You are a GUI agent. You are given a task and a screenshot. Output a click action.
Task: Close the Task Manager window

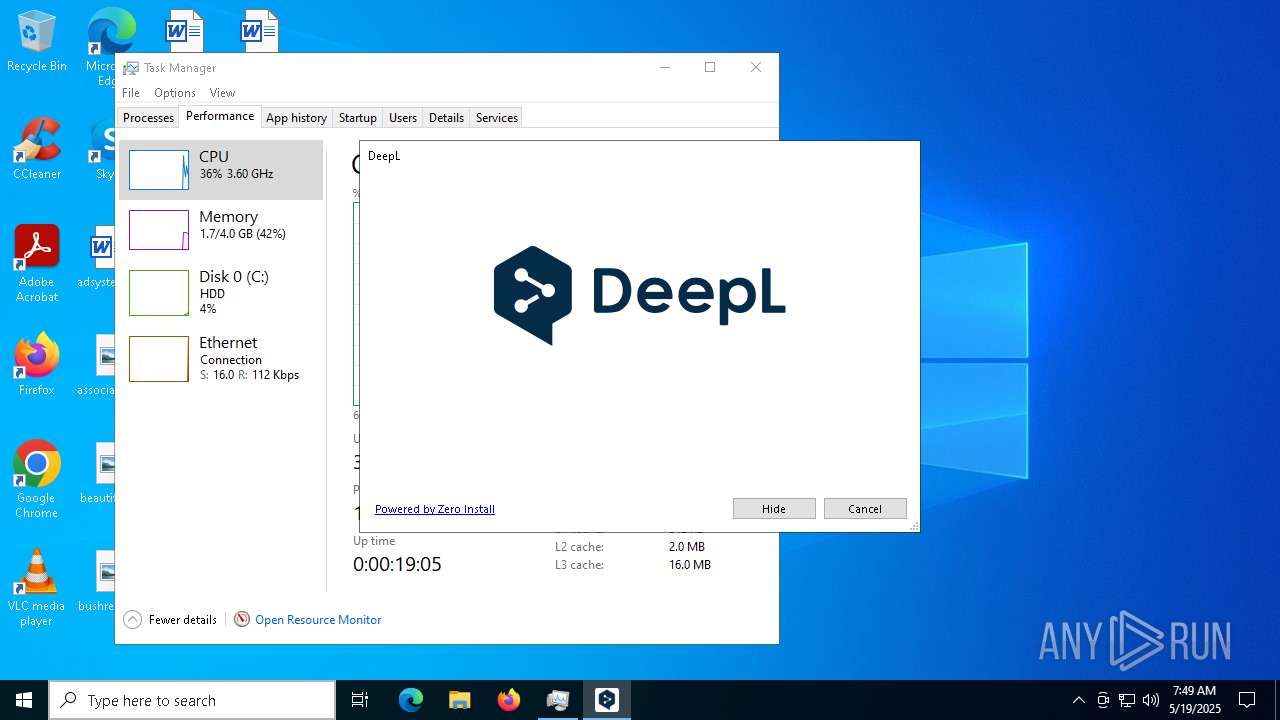pyautogui.click(x=756, y=67)
